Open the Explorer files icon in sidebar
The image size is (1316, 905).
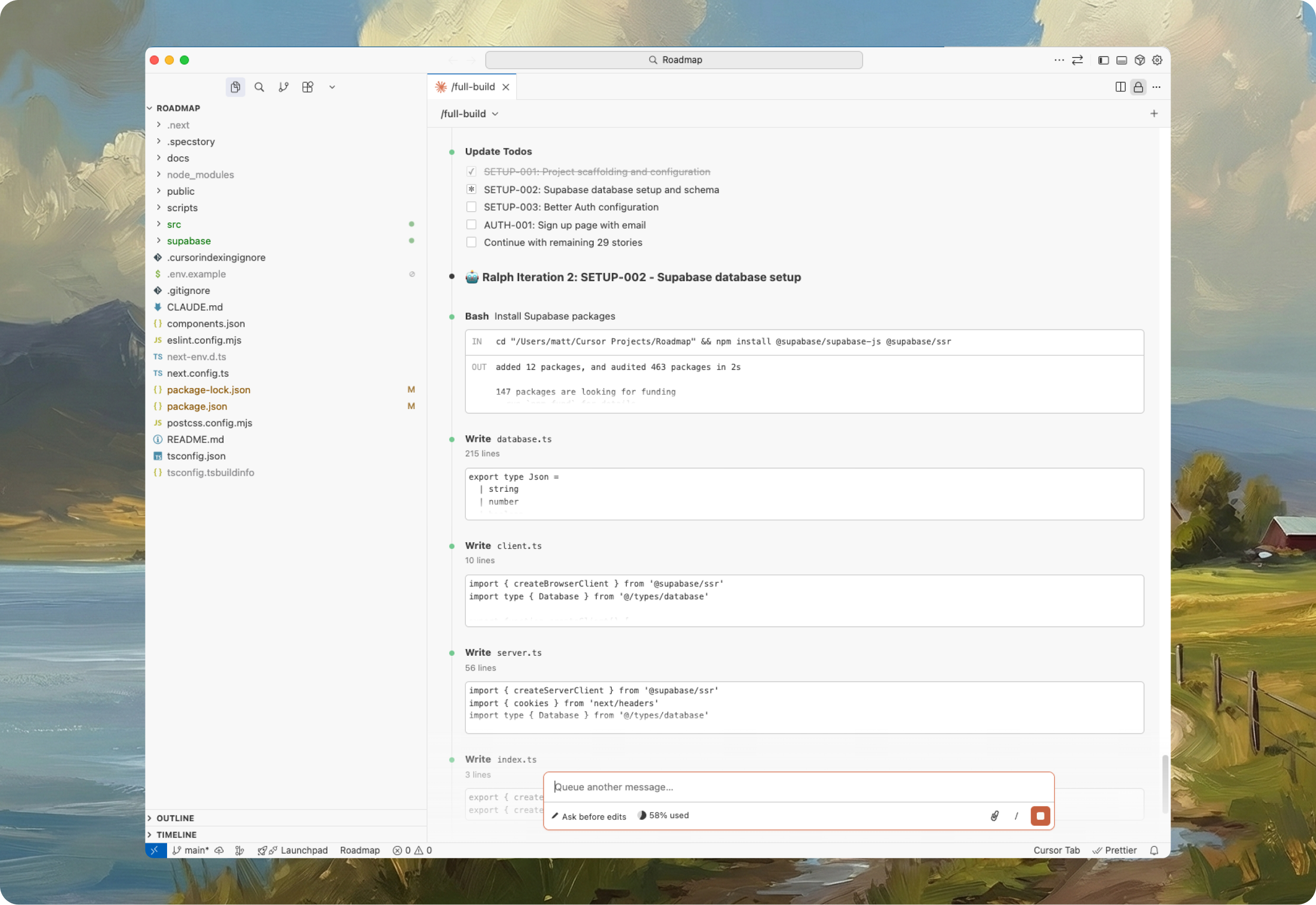pyautogui.click(x=235, y=87)
